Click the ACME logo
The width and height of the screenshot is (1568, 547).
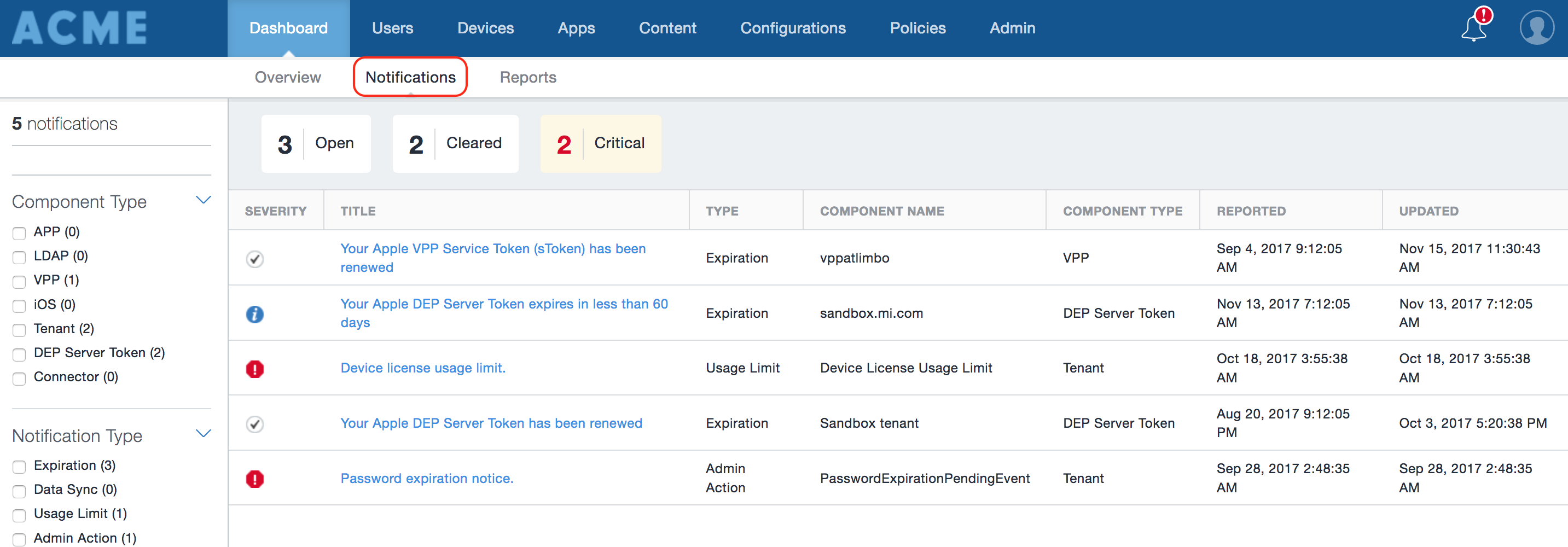click(79, 27)
